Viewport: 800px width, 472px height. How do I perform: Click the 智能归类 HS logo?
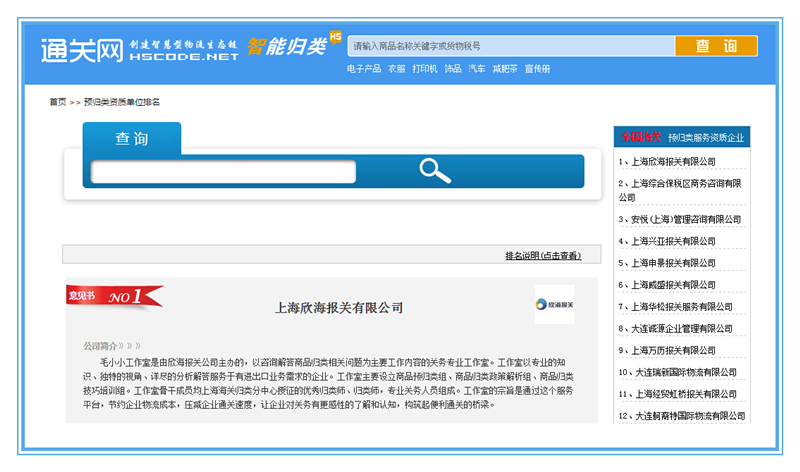tap(294, 44)
